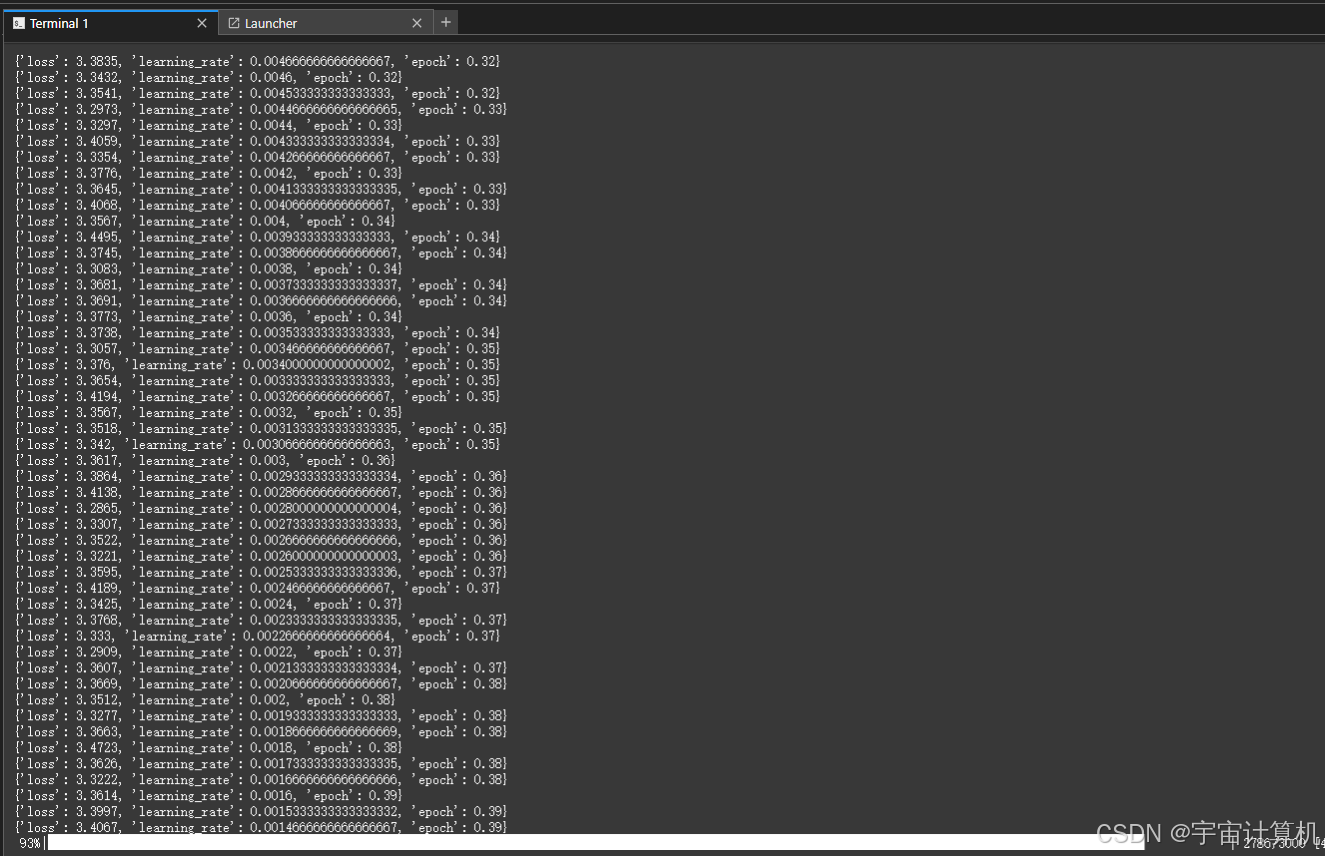This screenshot has width=1325, height=856.
Task: Close the Terminal 1 tab
Action: (x=202, y=23)
